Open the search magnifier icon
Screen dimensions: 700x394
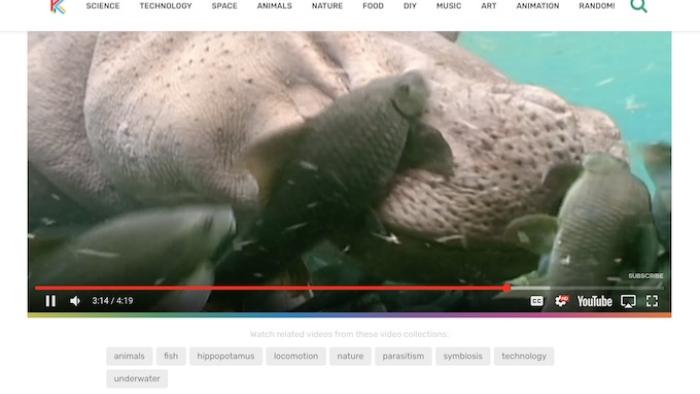click(638, 6)
